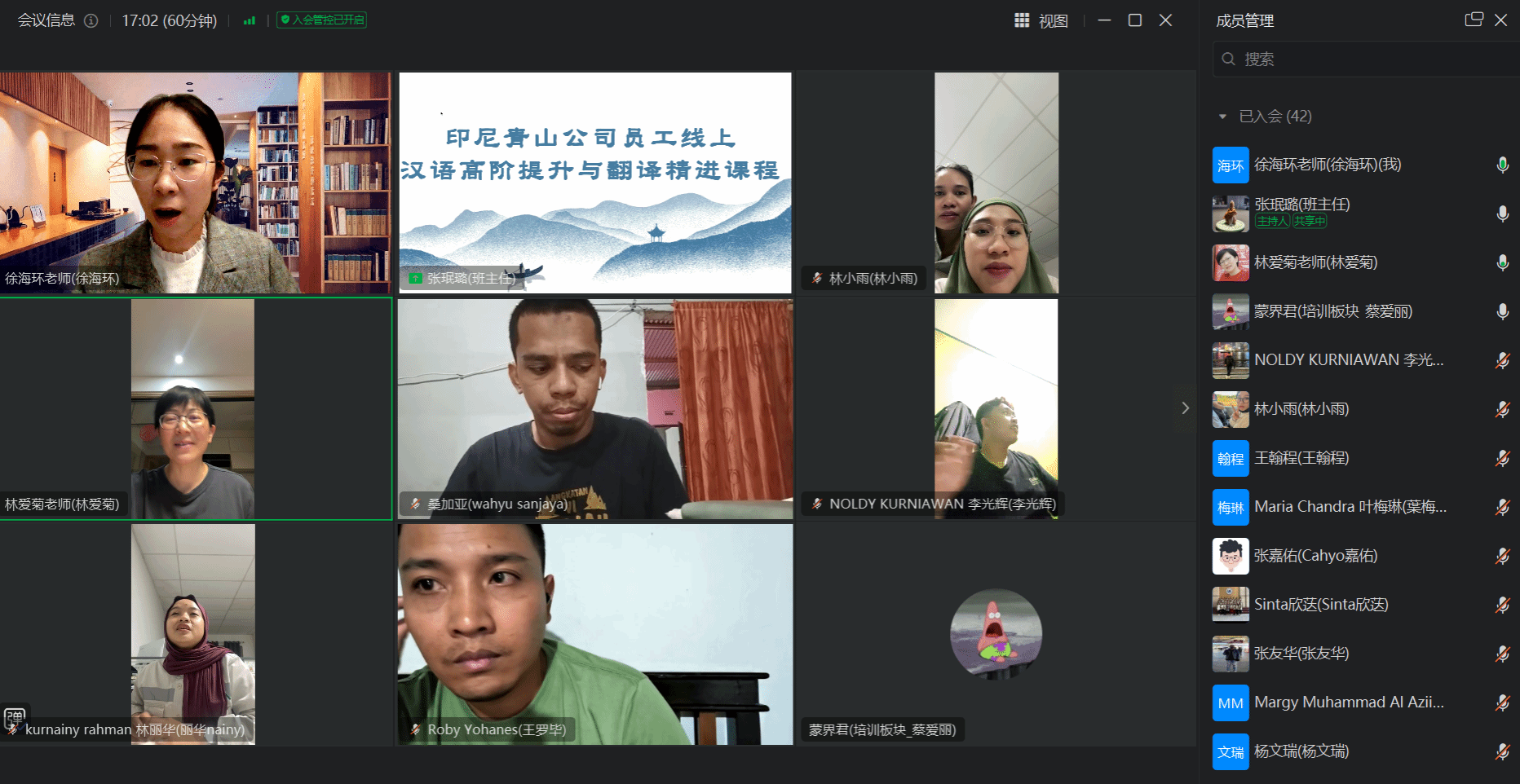
Task: Toggle microphone for 徐海环老师 in member list
Action: (1502, 165)
